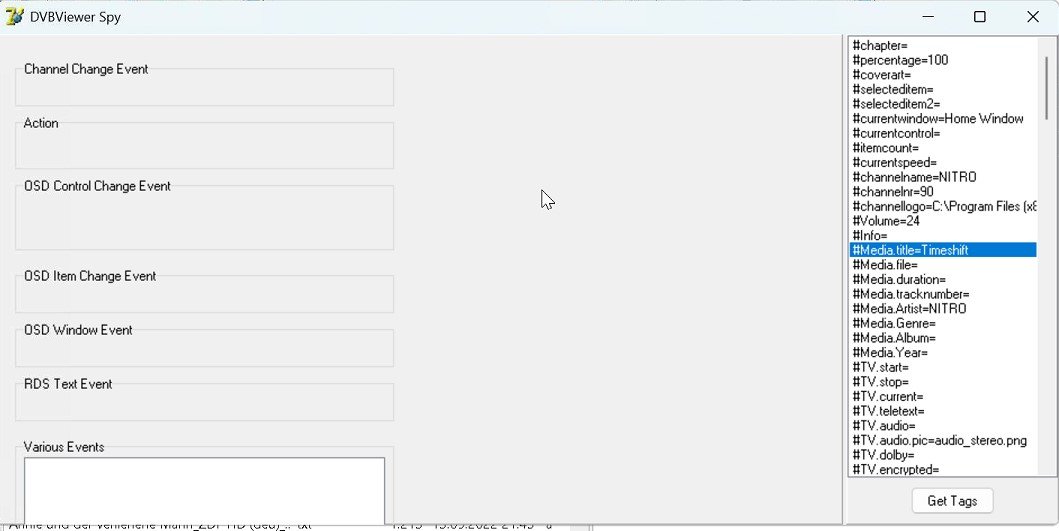Close the DVBViewer Spy window
Viewport: 1059px width, 531px height.
tap(1032, 17)
